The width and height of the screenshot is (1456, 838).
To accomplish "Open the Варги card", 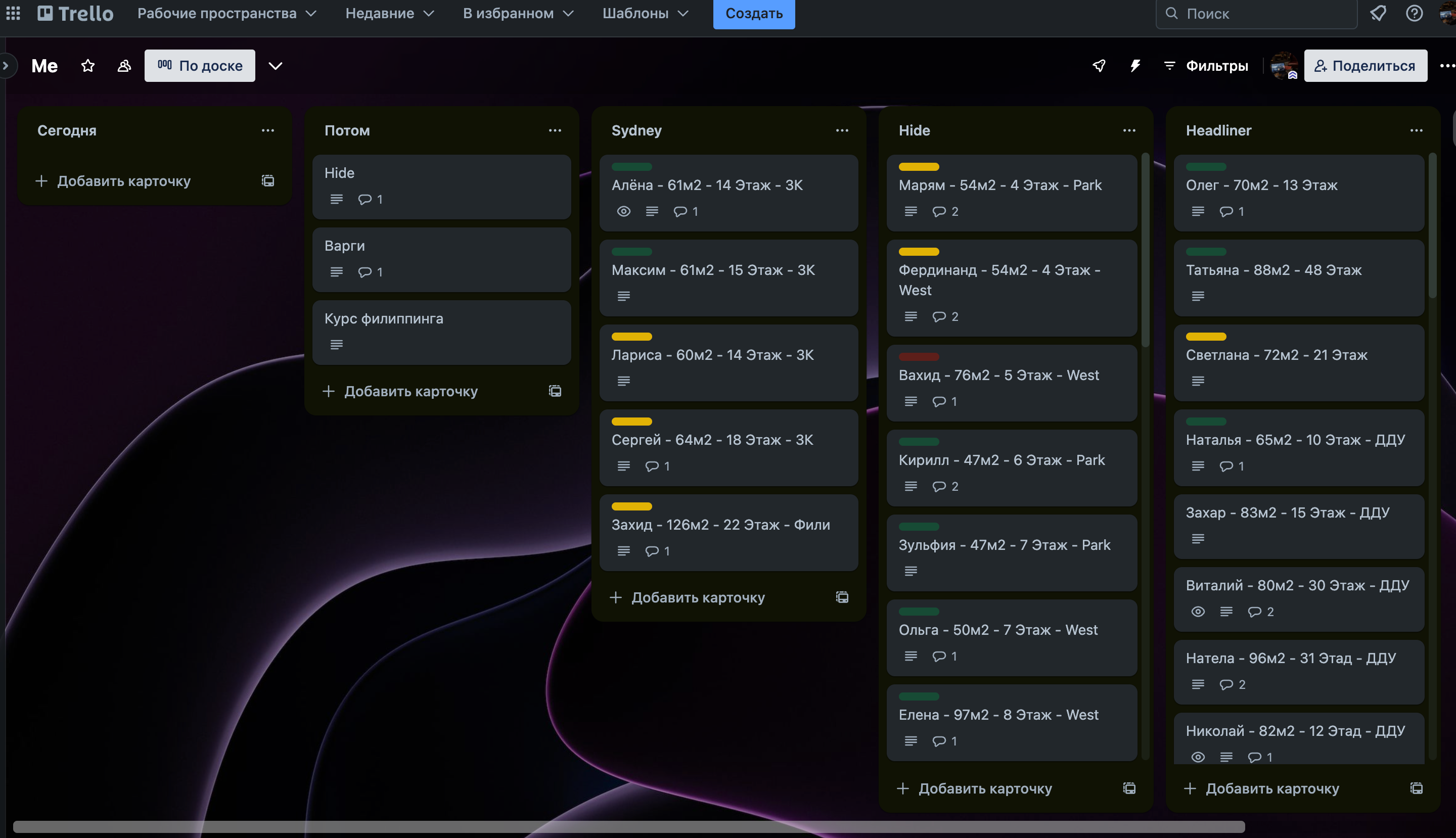I will click(441, 260).
